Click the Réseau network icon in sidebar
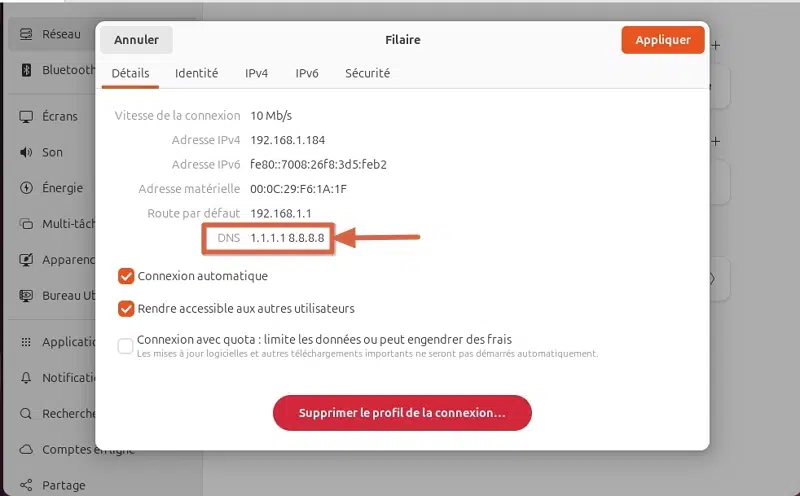 [x=26, y=34]
